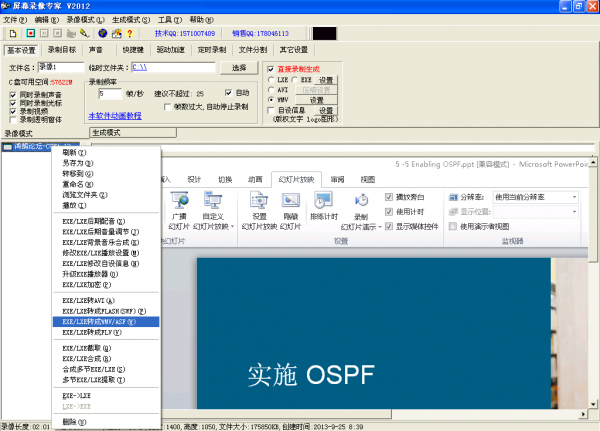Image resolution: width=600 pixels, height=431 pixels.
Task: Click the new file toolbar icon
Action: click(13, 34)
